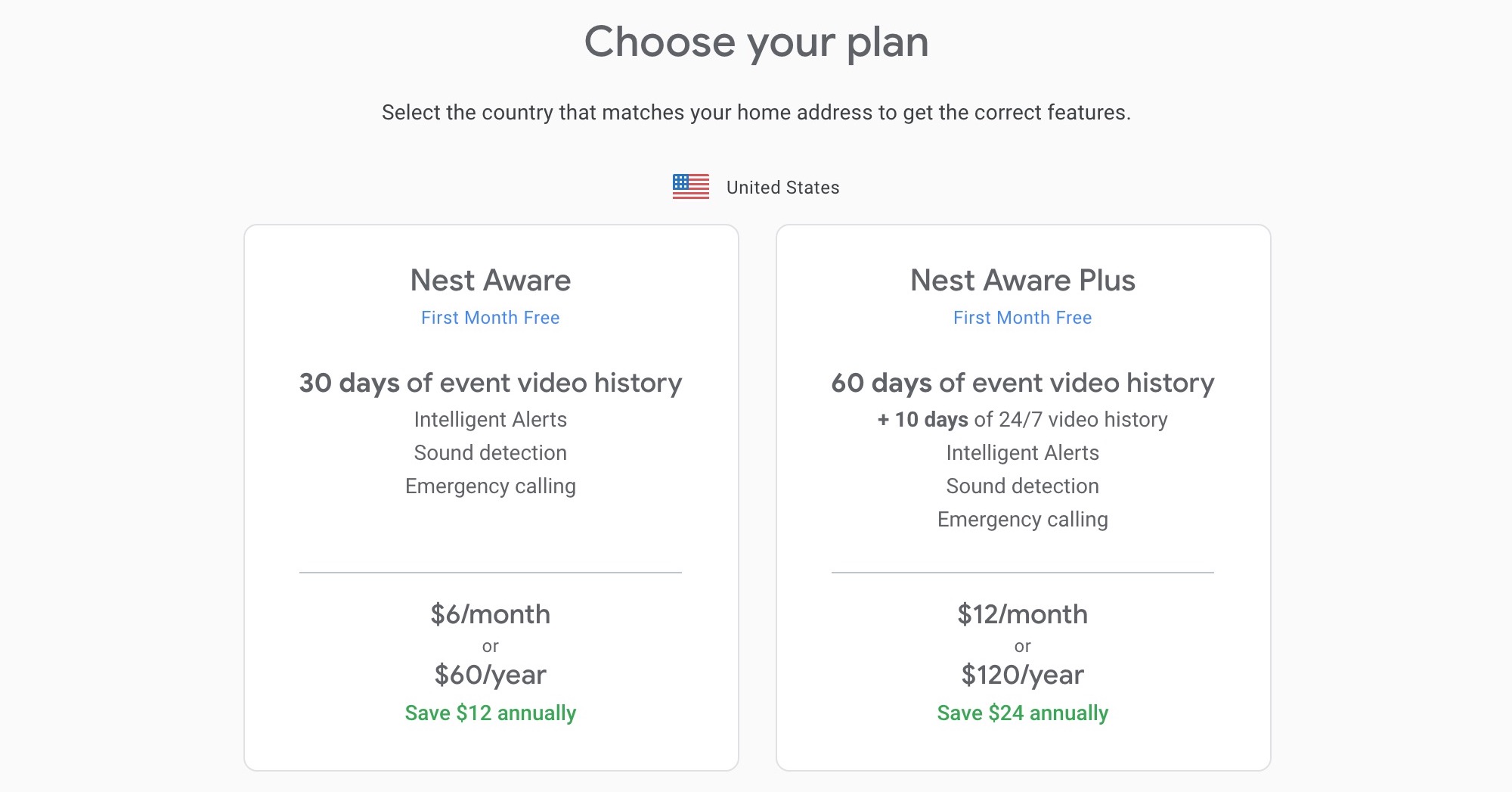1512x792 pixels.
Task: Click Intelligent Alerts under Nest Aware
Action: coord(490,419)
